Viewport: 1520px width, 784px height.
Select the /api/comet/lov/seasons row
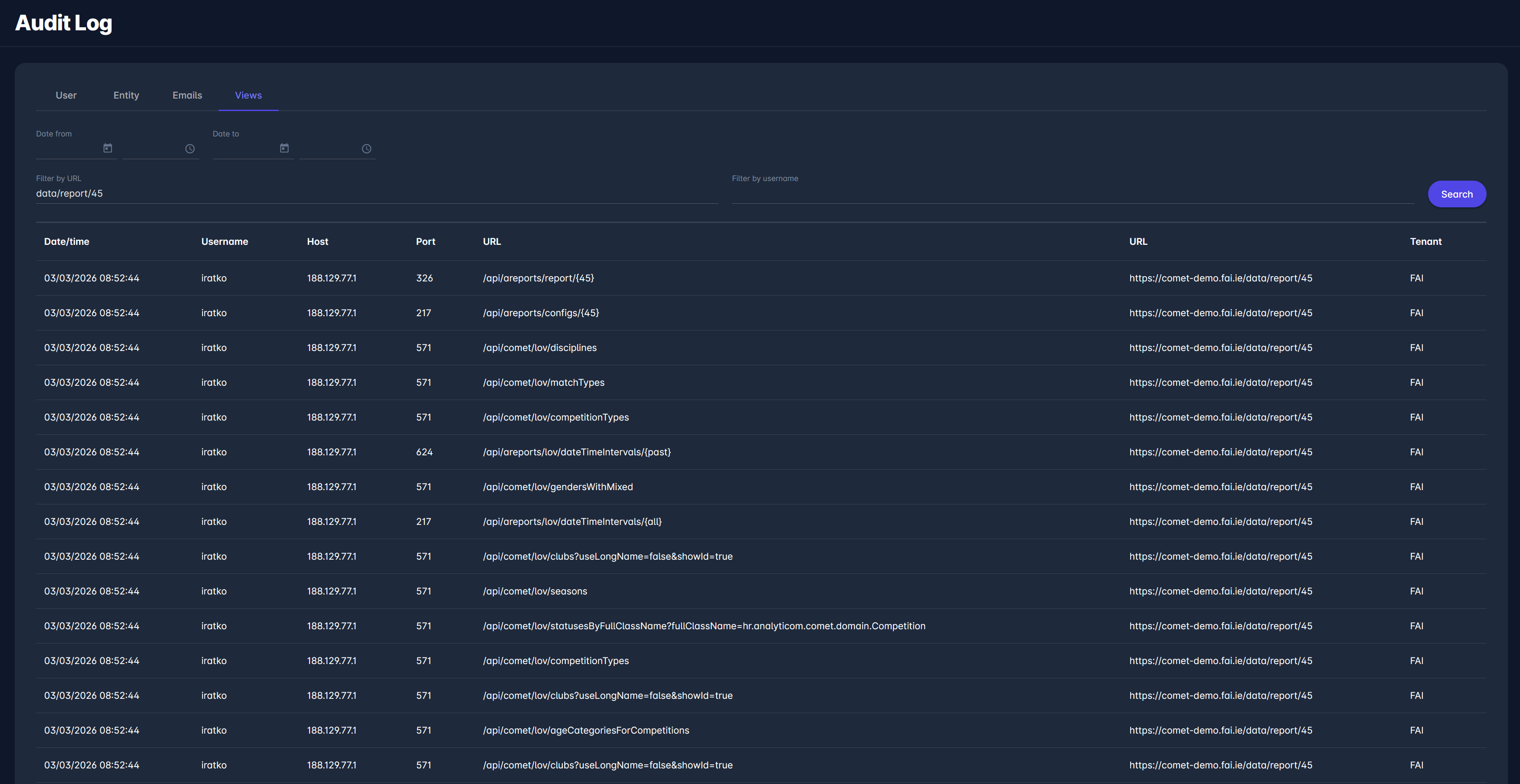point(535,591)
